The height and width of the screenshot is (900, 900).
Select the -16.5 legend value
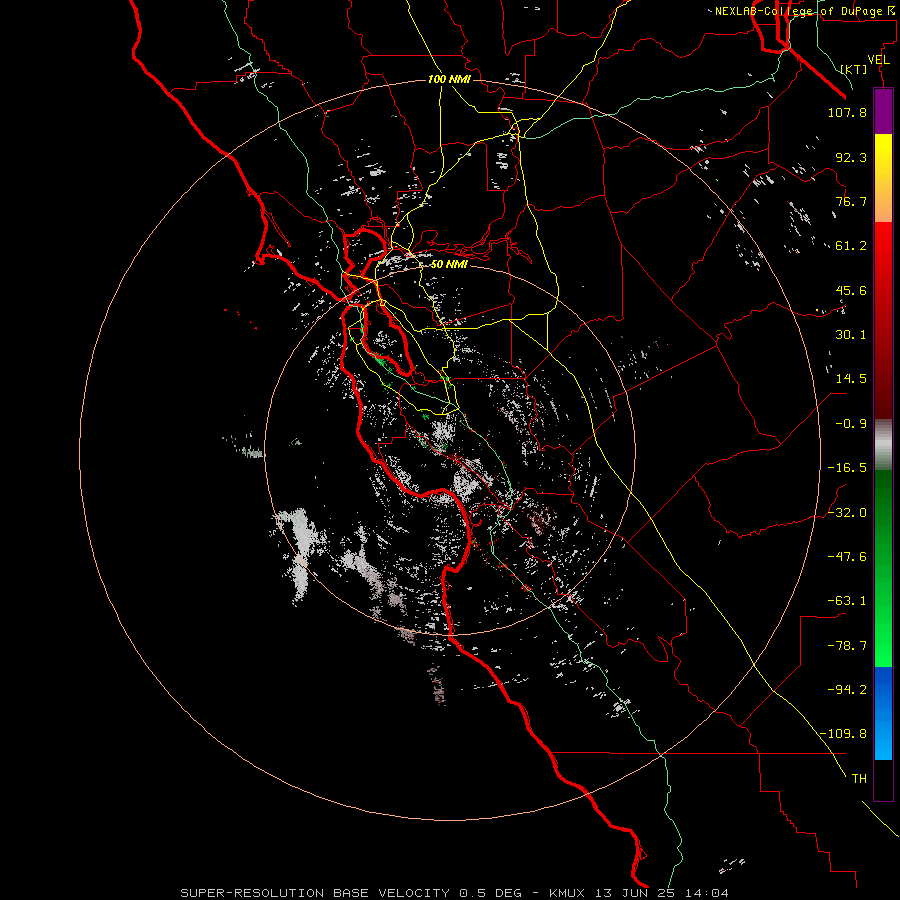[x=847, y=468]
